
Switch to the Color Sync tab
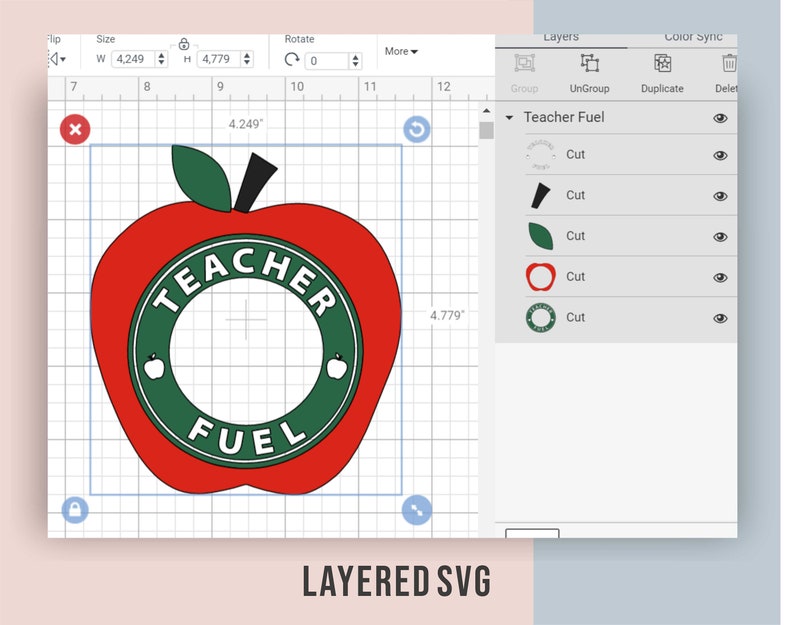pyautogui.click(x=693, y=37)
